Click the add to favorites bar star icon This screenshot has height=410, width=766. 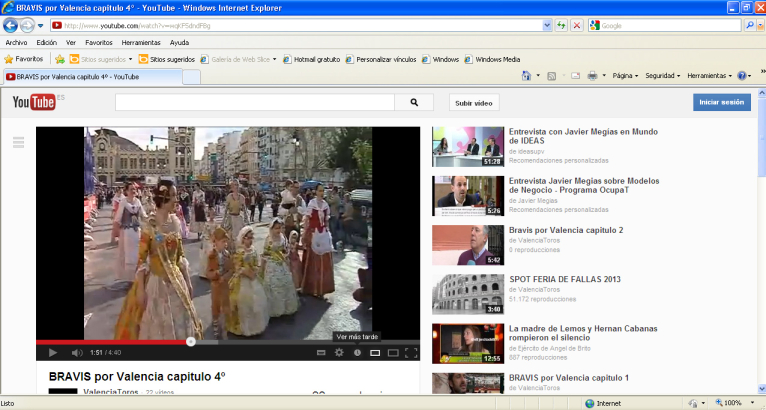pos(60,59)
